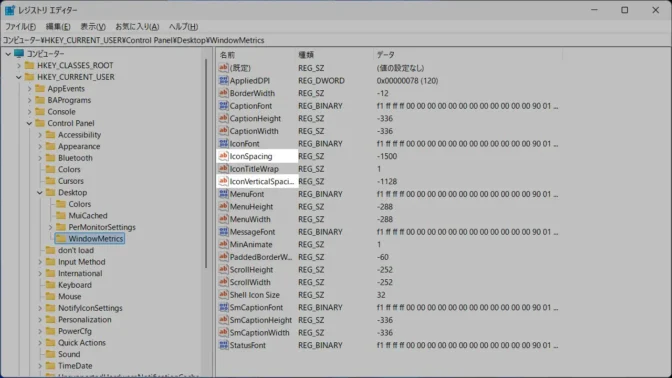Click the binary icon of MenuFont
The width and height of the screenshot is (672, 378).
tap(223, 194)
